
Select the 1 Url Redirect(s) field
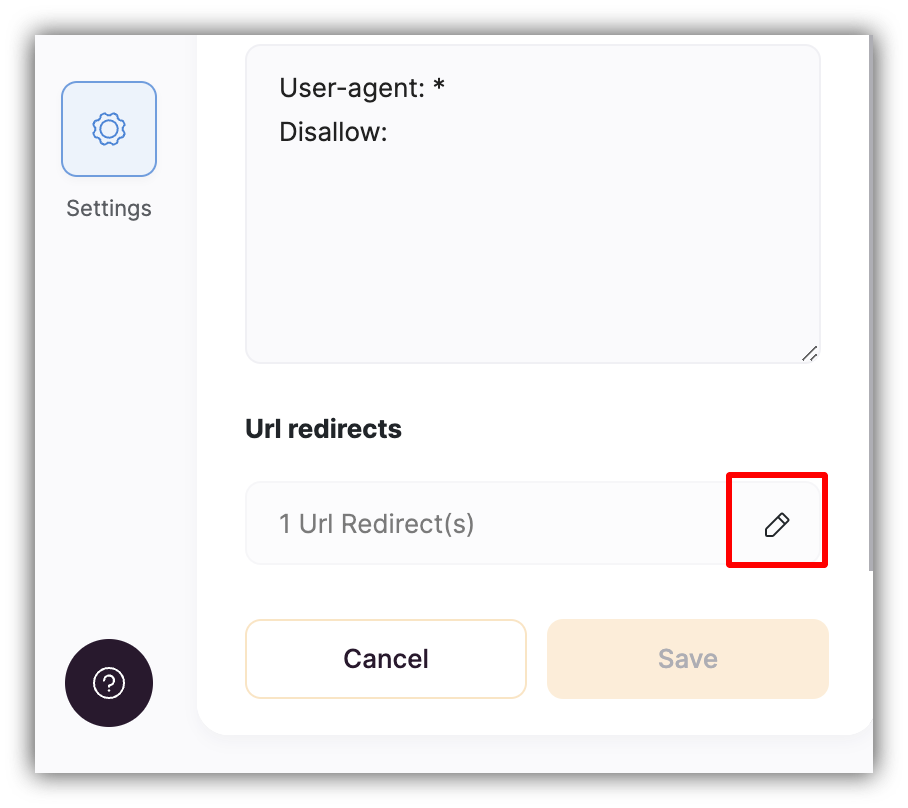(450, 523)
